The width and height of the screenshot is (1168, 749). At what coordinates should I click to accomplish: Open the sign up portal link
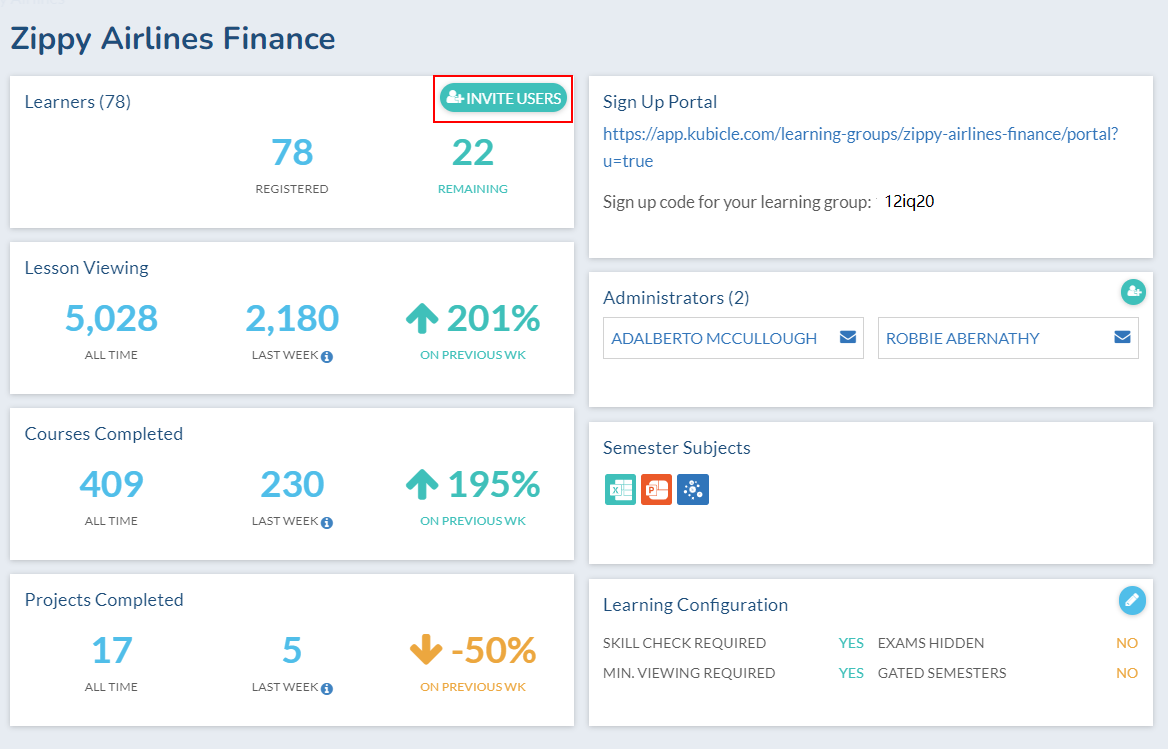(x=860, y=147)
